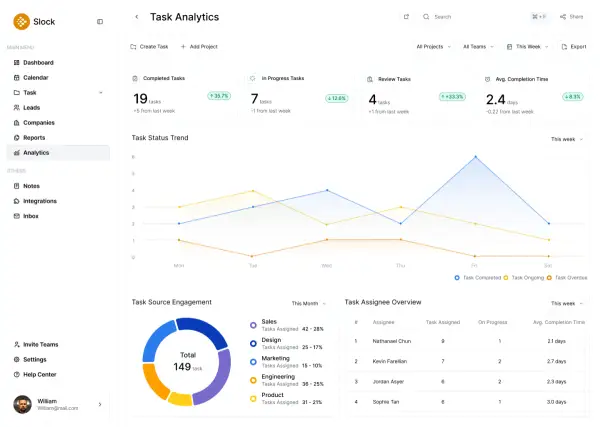Select Reports in sidebar menu
The height and width of the screenshot is (427, 600).
click(34, 137)
